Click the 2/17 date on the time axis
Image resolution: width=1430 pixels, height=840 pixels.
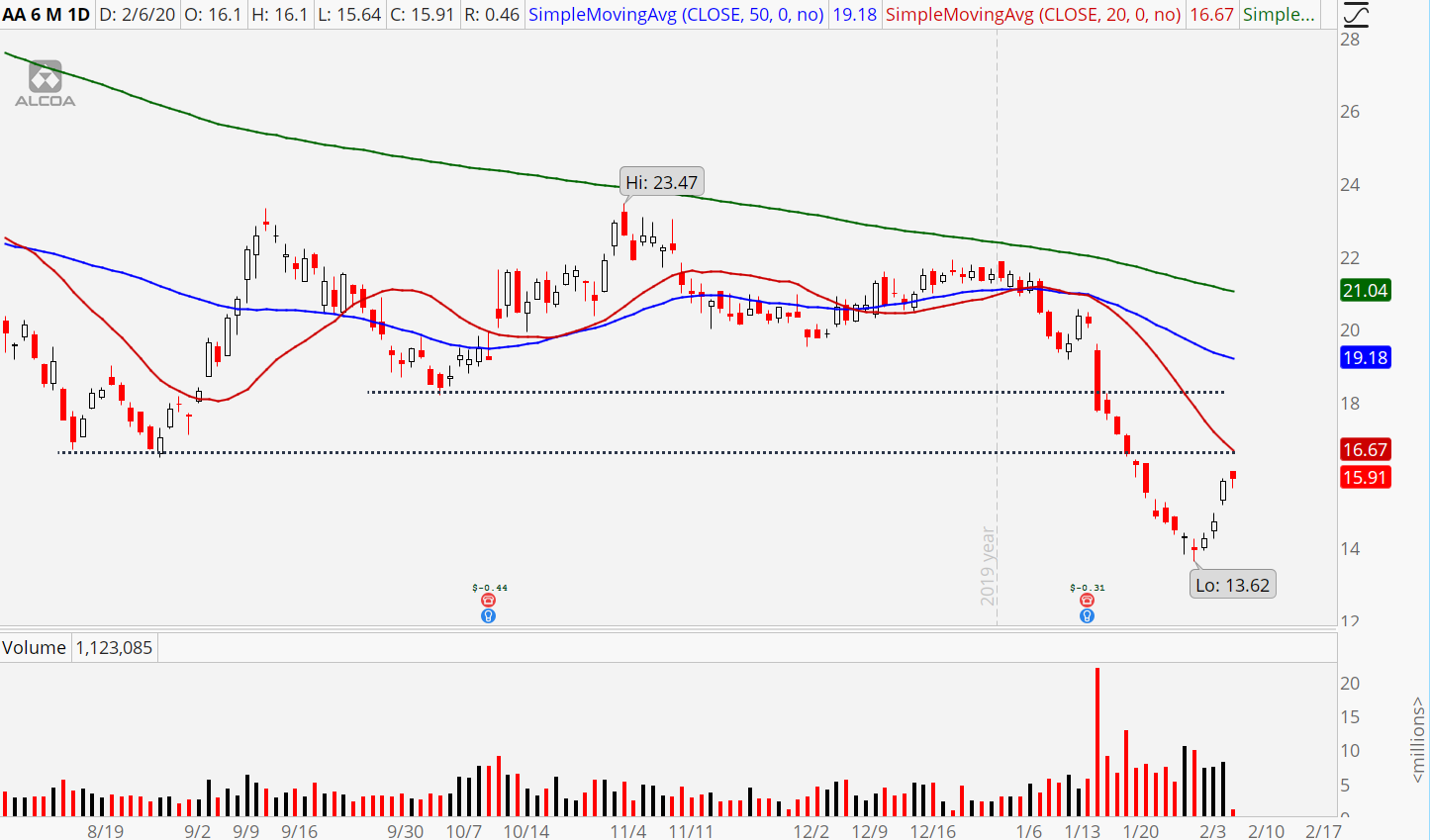[1324, 831]
